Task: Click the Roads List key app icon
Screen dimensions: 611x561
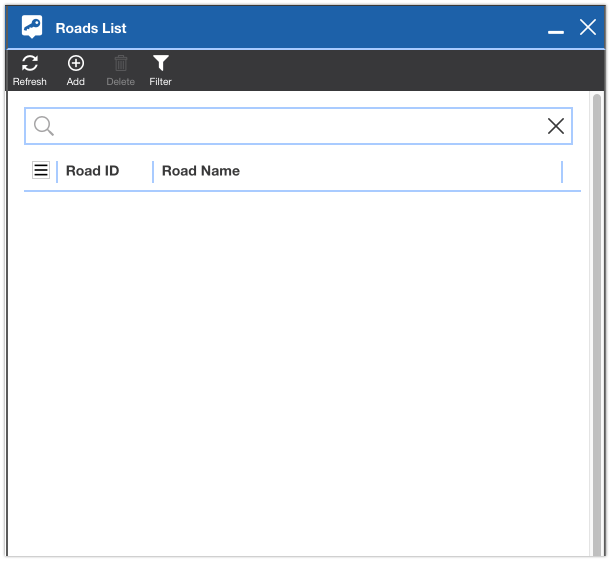Action: [32, 26]
